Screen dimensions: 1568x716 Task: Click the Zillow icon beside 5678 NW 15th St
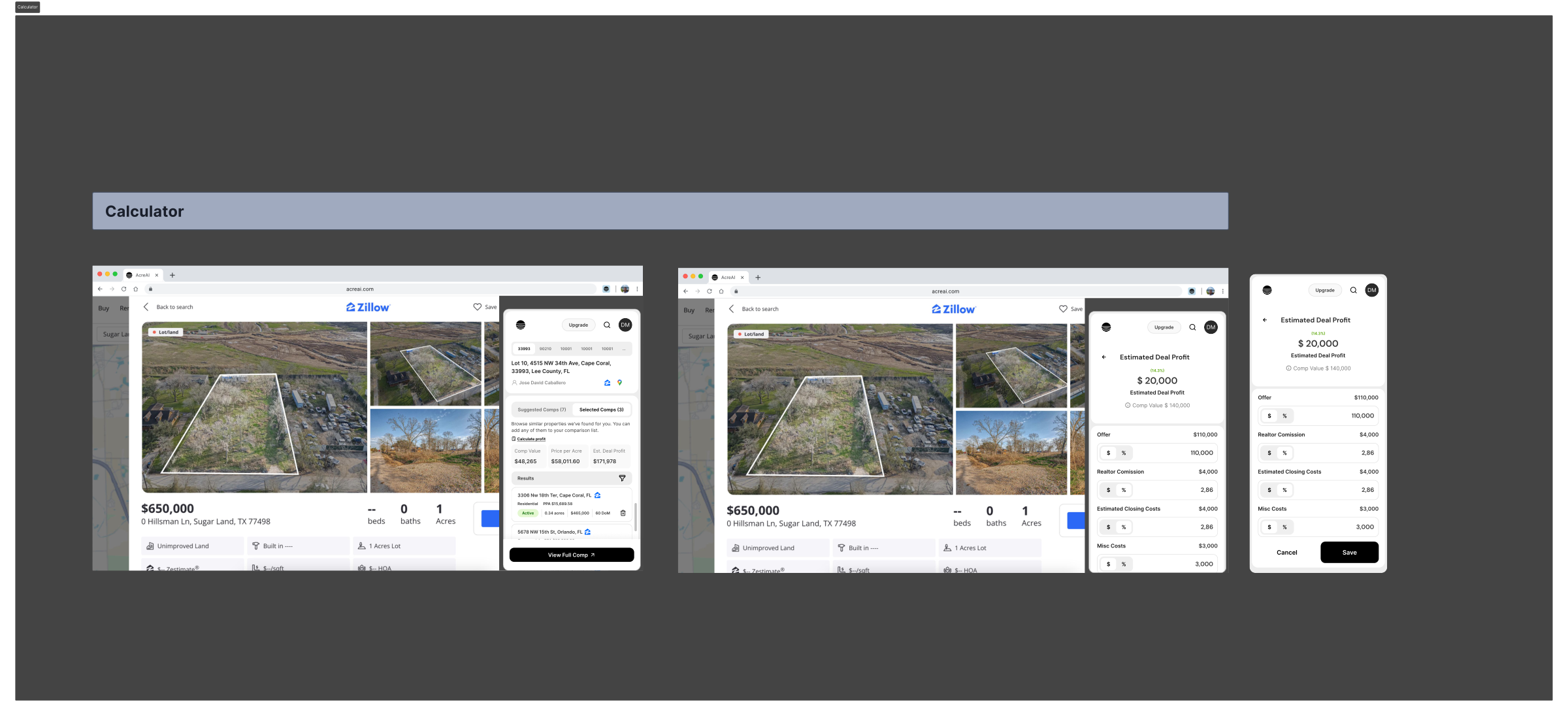pos(587,532)
